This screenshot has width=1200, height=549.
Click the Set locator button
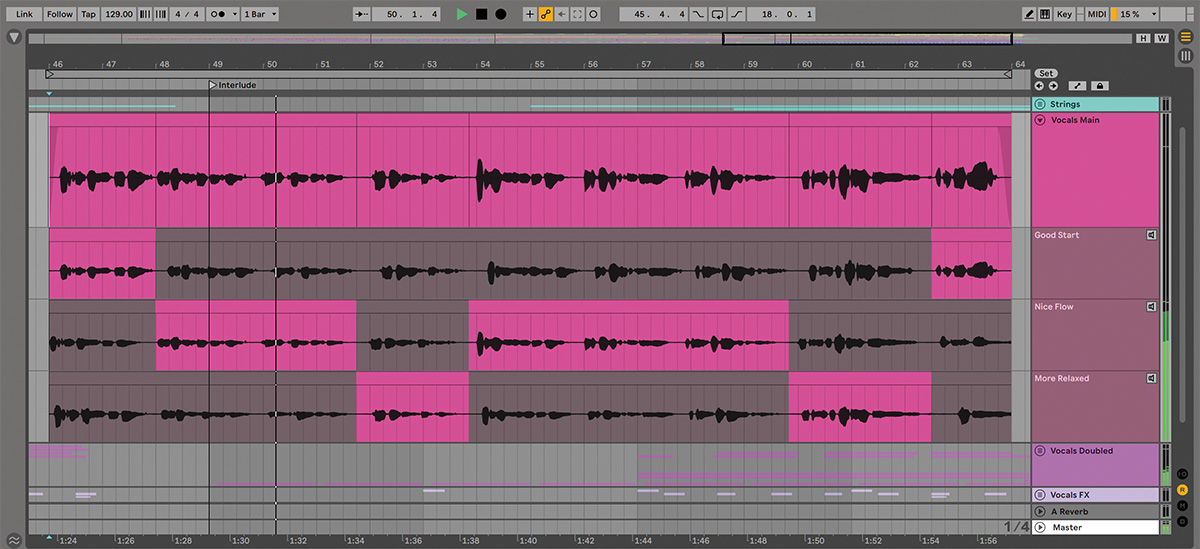pyautogui.click(x=1046, y=73)
